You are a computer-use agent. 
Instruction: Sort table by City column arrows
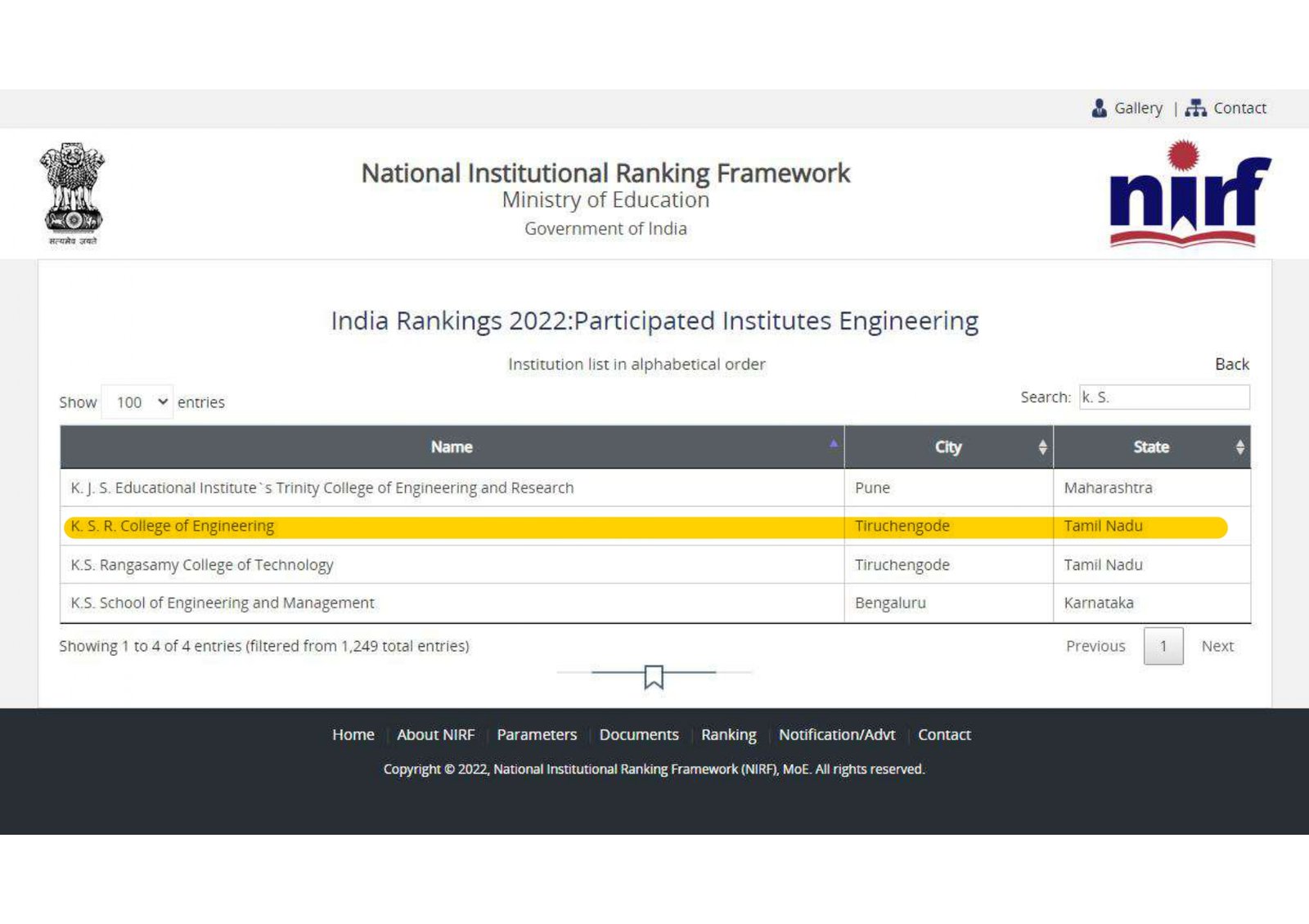[x=1041, y=447]
